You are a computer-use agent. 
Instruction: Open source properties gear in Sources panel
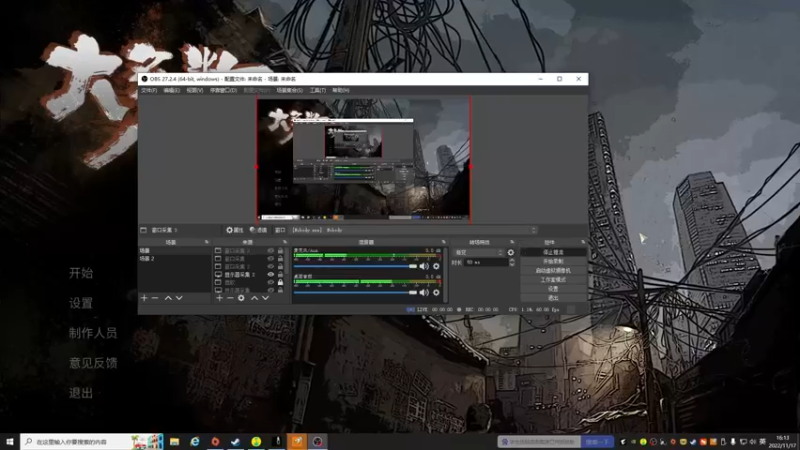tap(241, 298)
